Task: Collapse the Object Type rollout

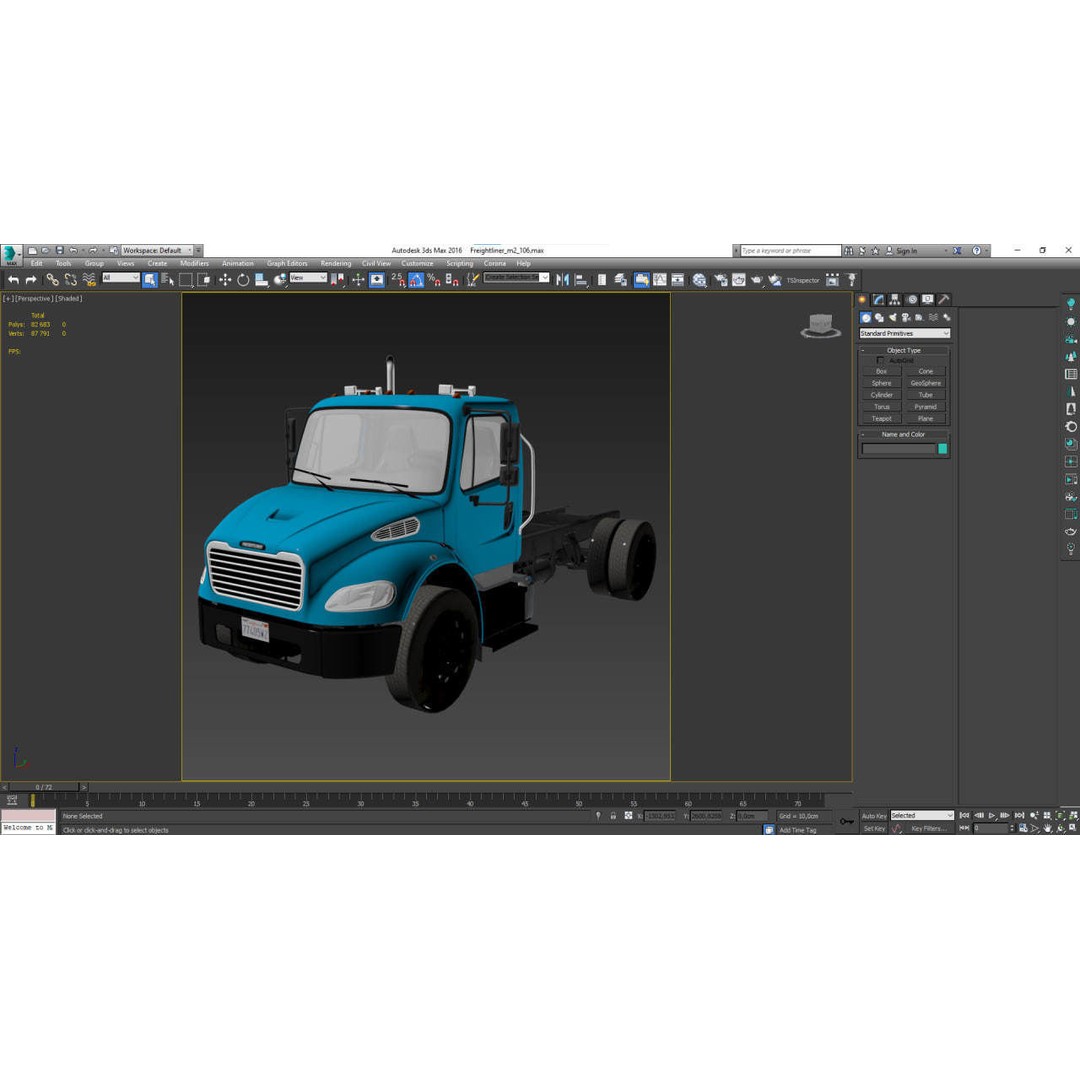Action: [862, 350]
